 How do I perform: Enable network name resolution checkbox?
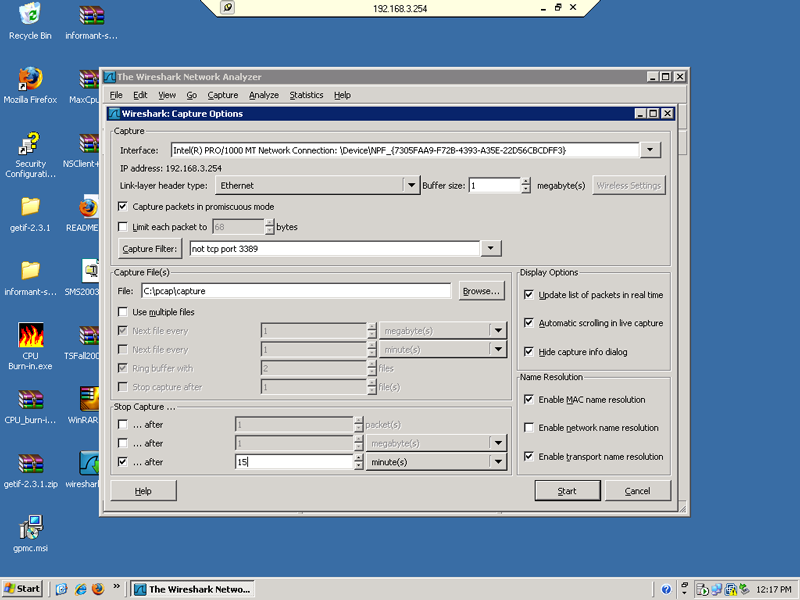point(529,428)
